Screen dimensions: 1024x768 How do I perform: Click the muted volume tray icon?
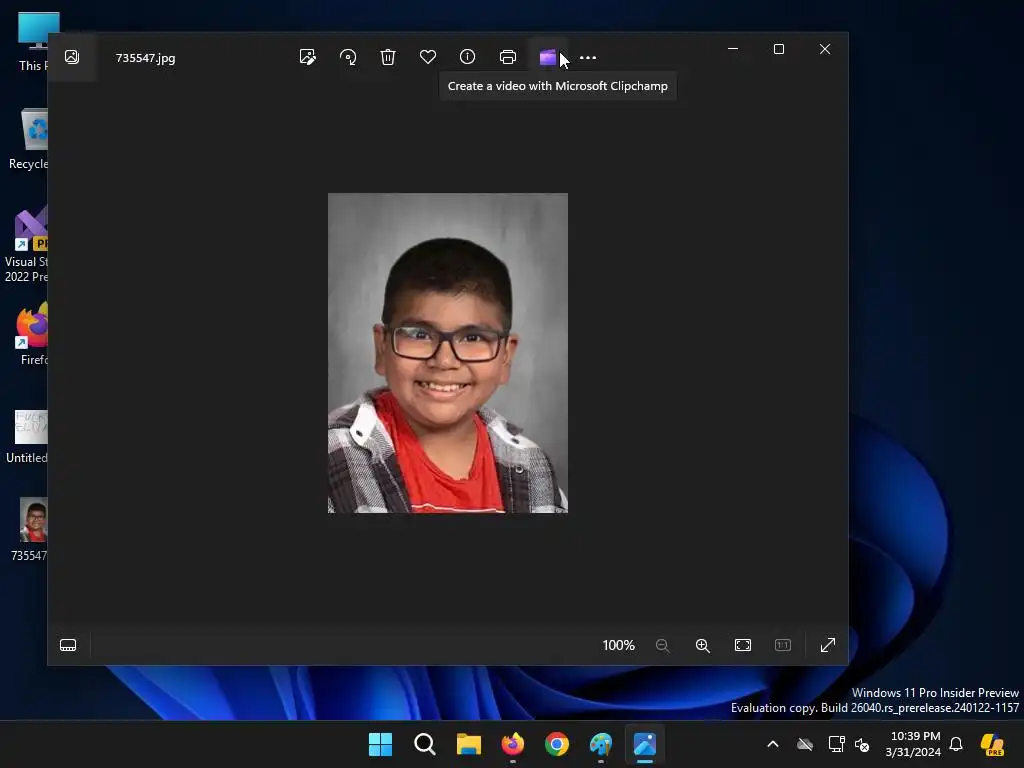pos(862,744)
